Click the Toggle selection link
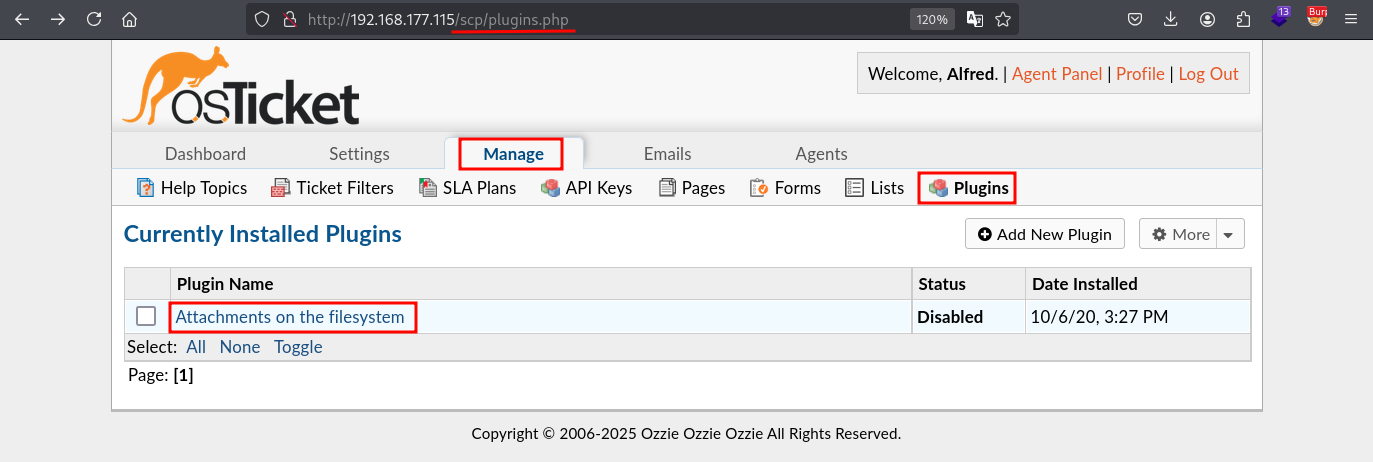 pyautogui.click(x=298, y=347)
